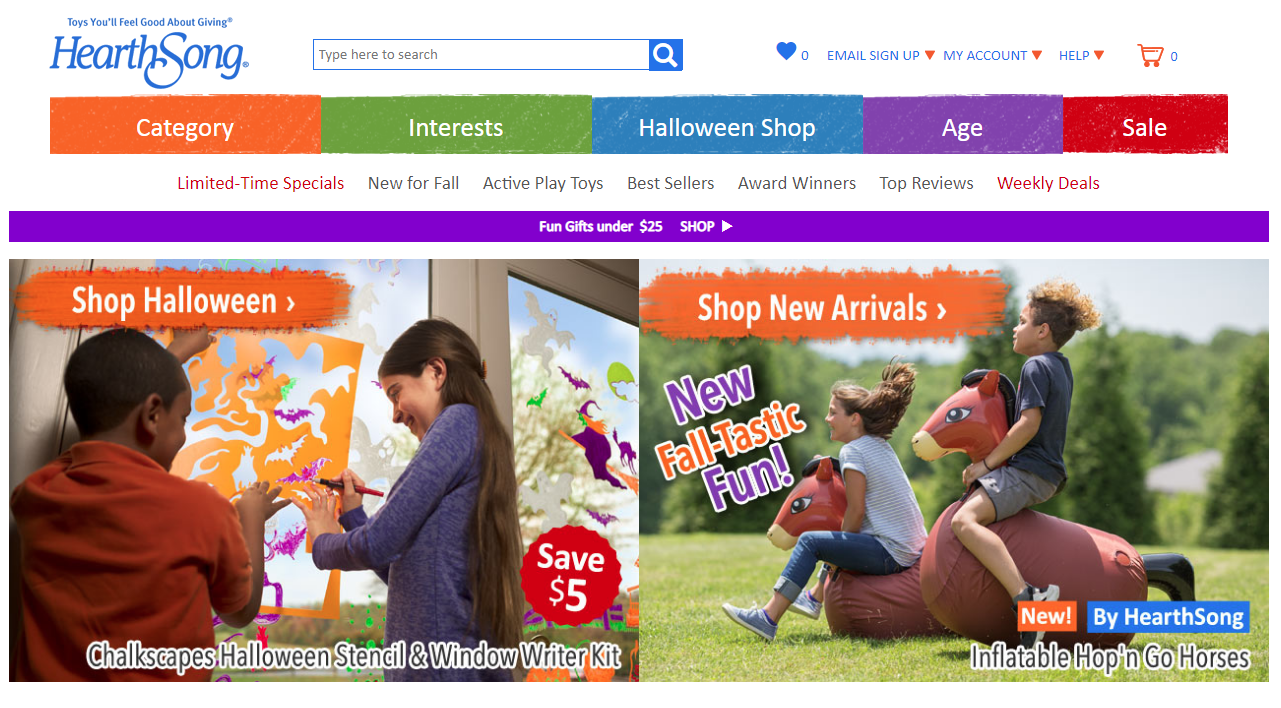
Task: Open the shopping cart icon
Action: tap(1151, 55)
